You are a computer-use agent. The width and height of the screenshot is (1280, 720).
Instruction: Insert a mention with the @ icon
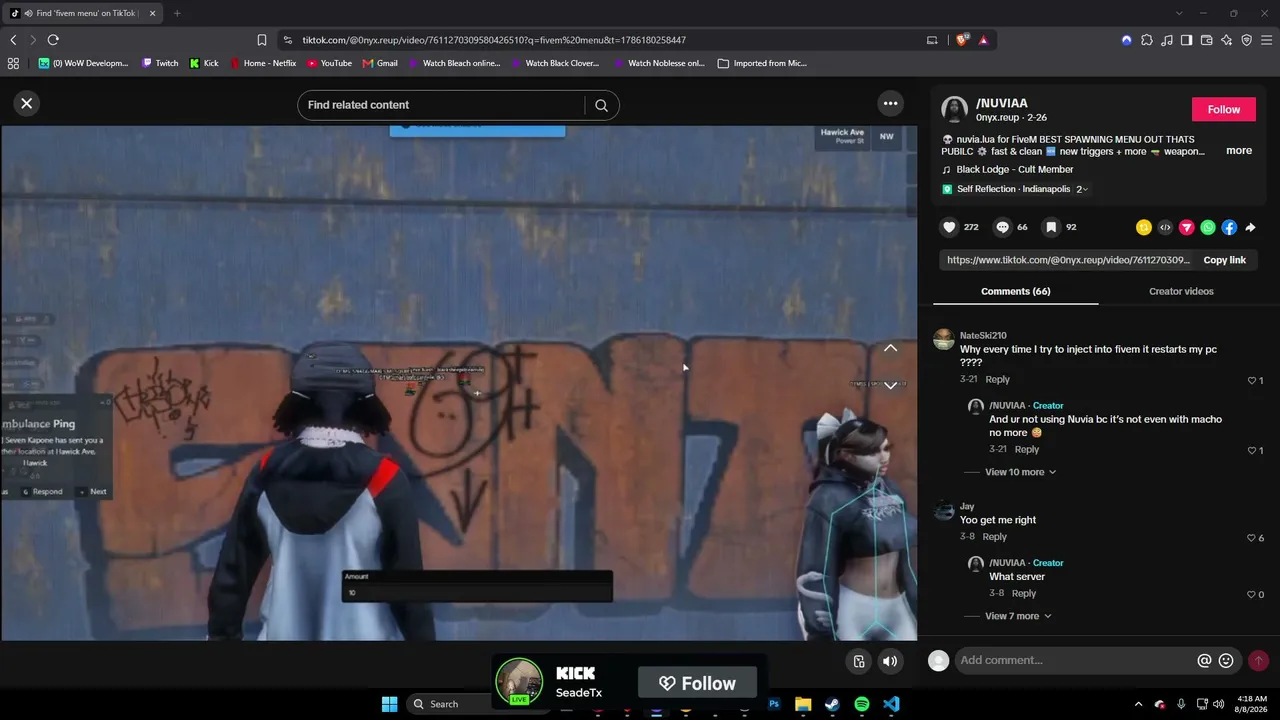coord(1204,660)
